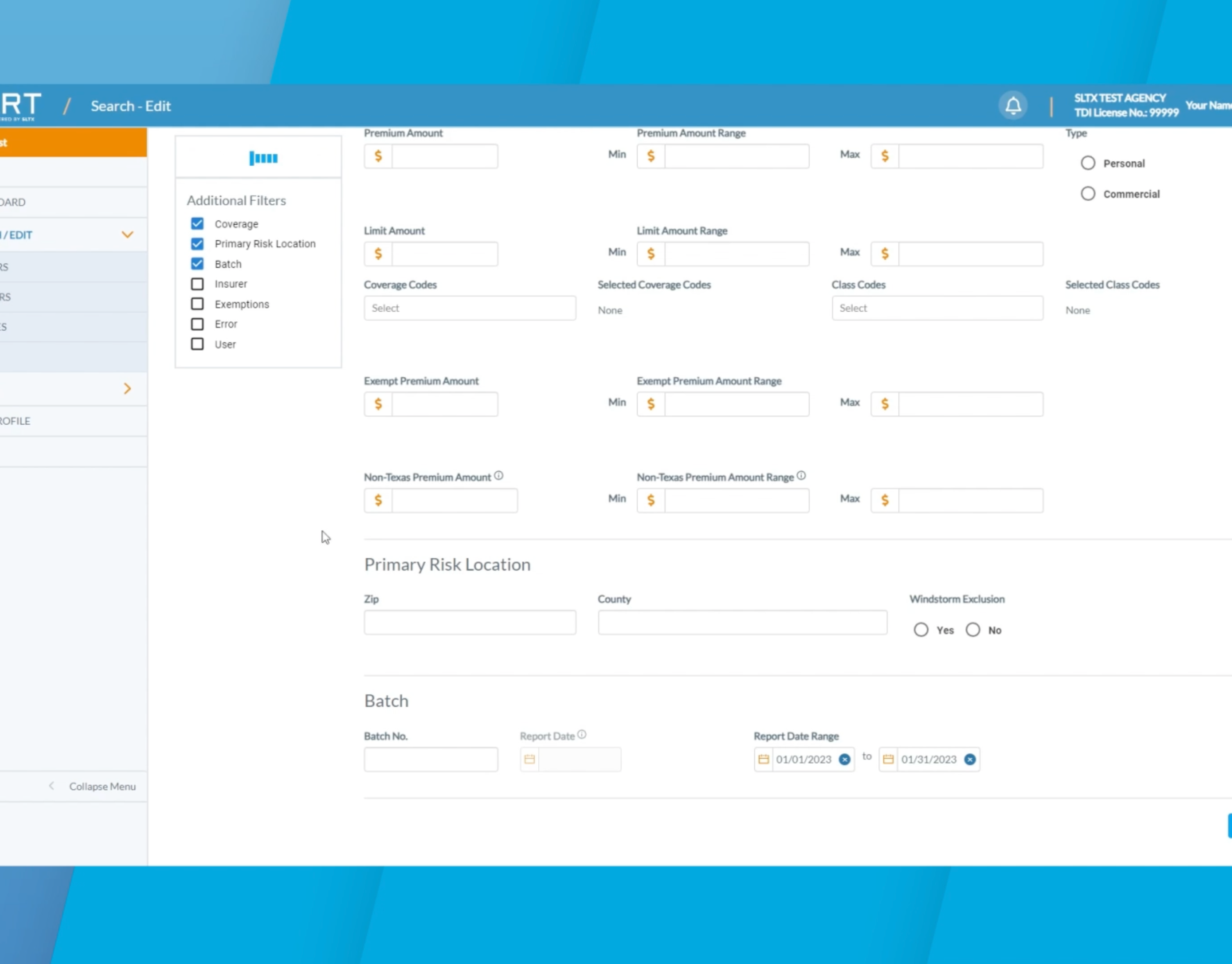This screenshot has width=1232, height=964.
Task: Click the Limit Amount Range Min field
Action: point(737,254)
